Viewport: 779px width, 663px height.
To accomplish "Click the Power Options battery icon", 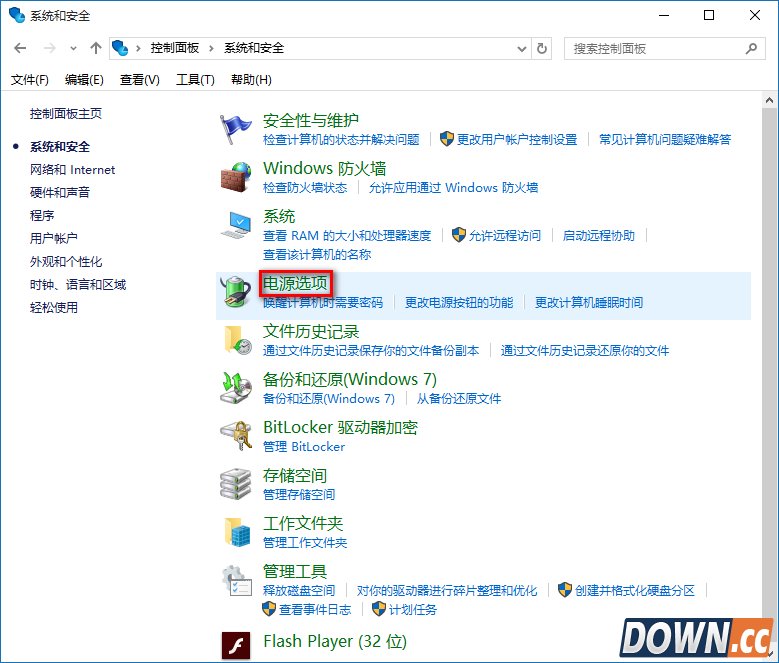I will (236, 292).
